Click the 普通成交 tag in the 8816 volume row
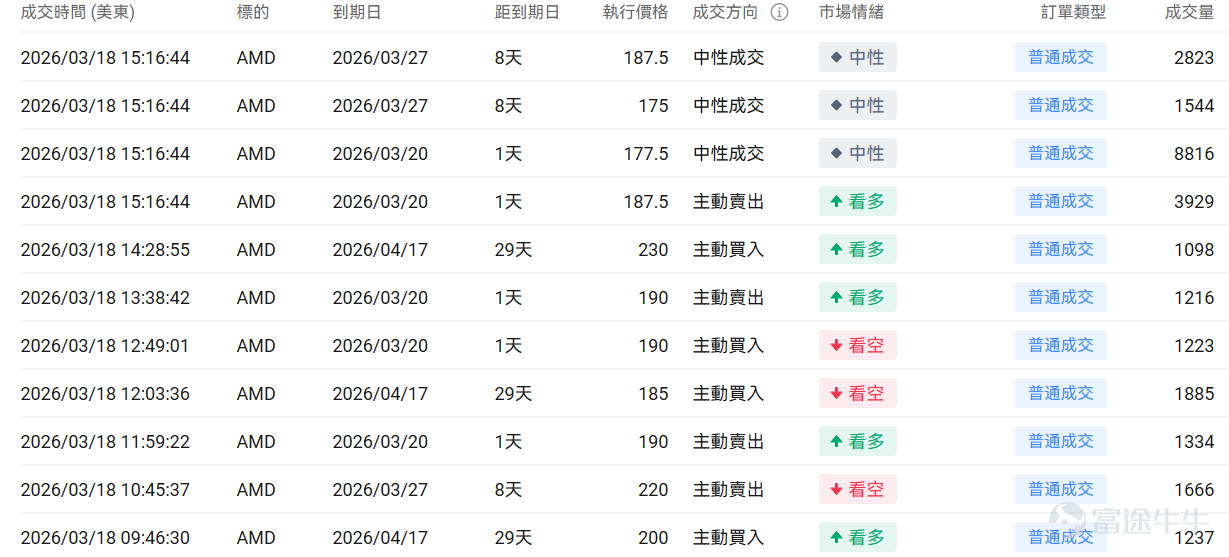1229x557 pixels. point(1061,154)
